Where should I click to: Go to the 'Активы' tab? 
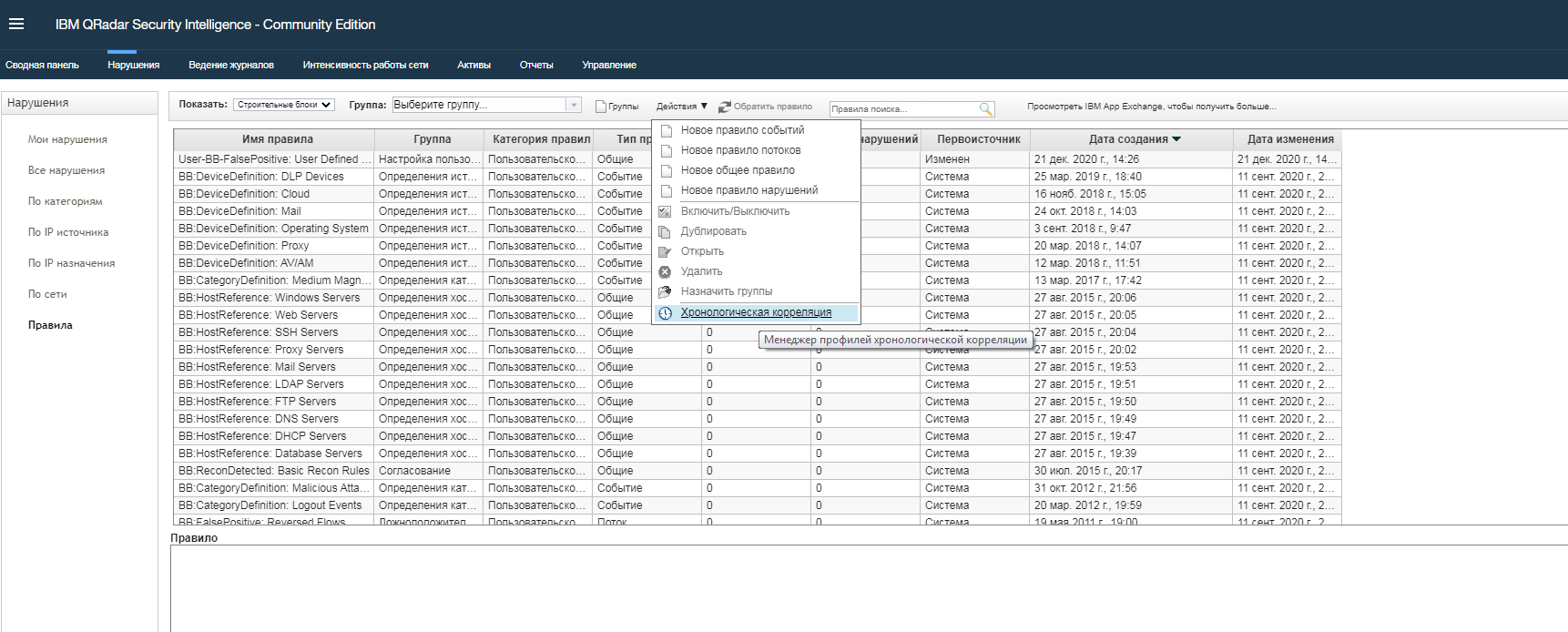coord(473,65)
